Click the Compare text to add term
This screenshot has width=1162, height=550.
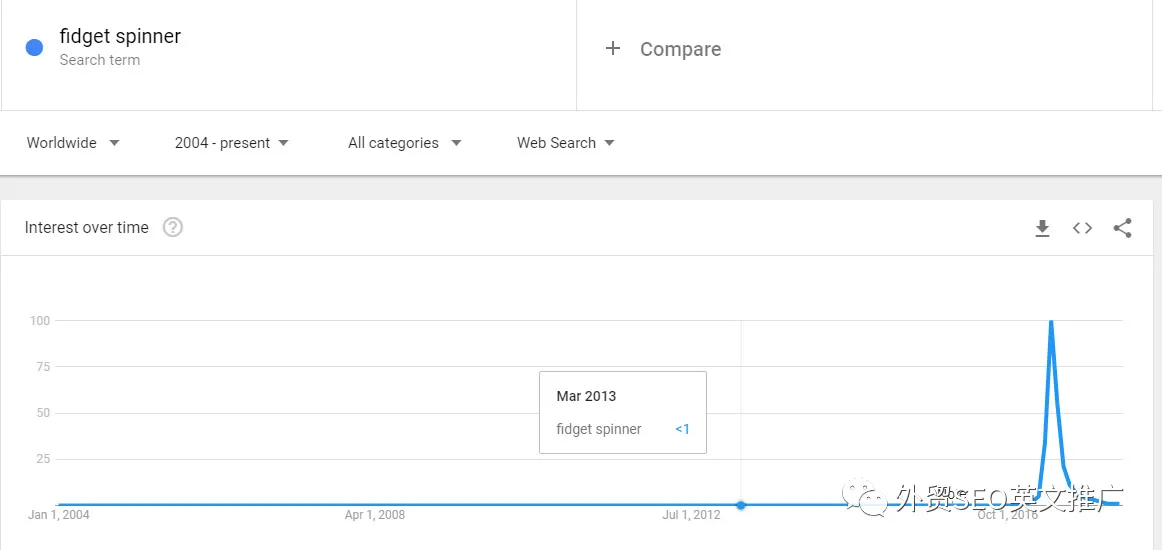pos(680,49)
